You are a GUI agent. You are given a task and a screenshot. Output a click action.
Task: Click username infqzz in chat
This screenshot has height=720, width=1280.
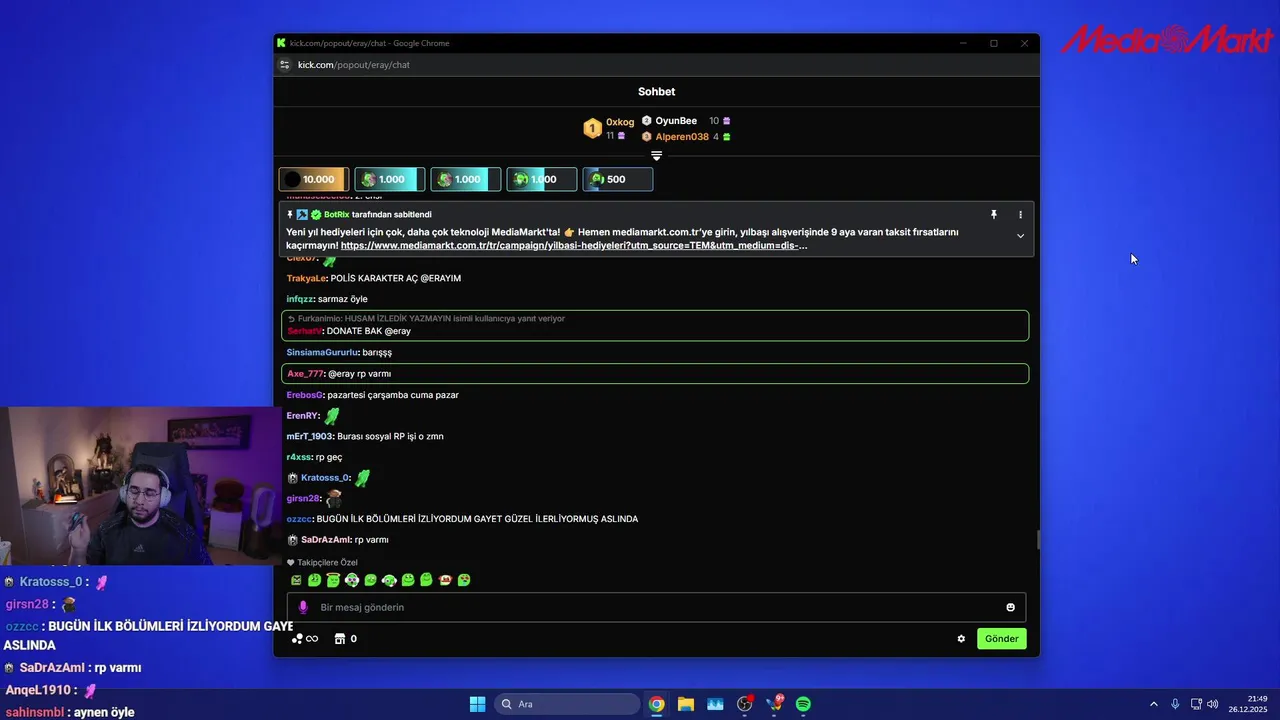300,299
